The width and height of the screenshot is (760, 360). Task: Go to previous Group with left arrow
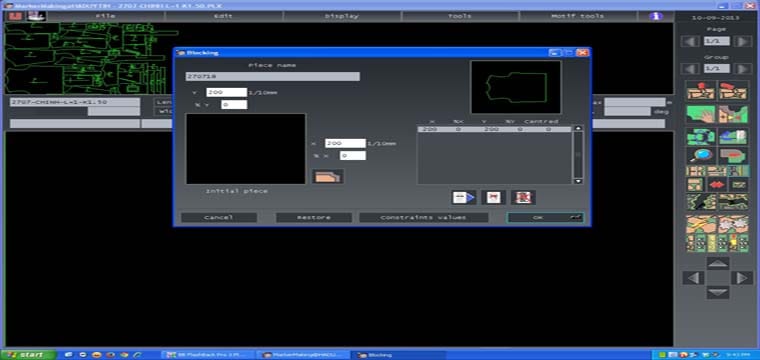(690, 68)
